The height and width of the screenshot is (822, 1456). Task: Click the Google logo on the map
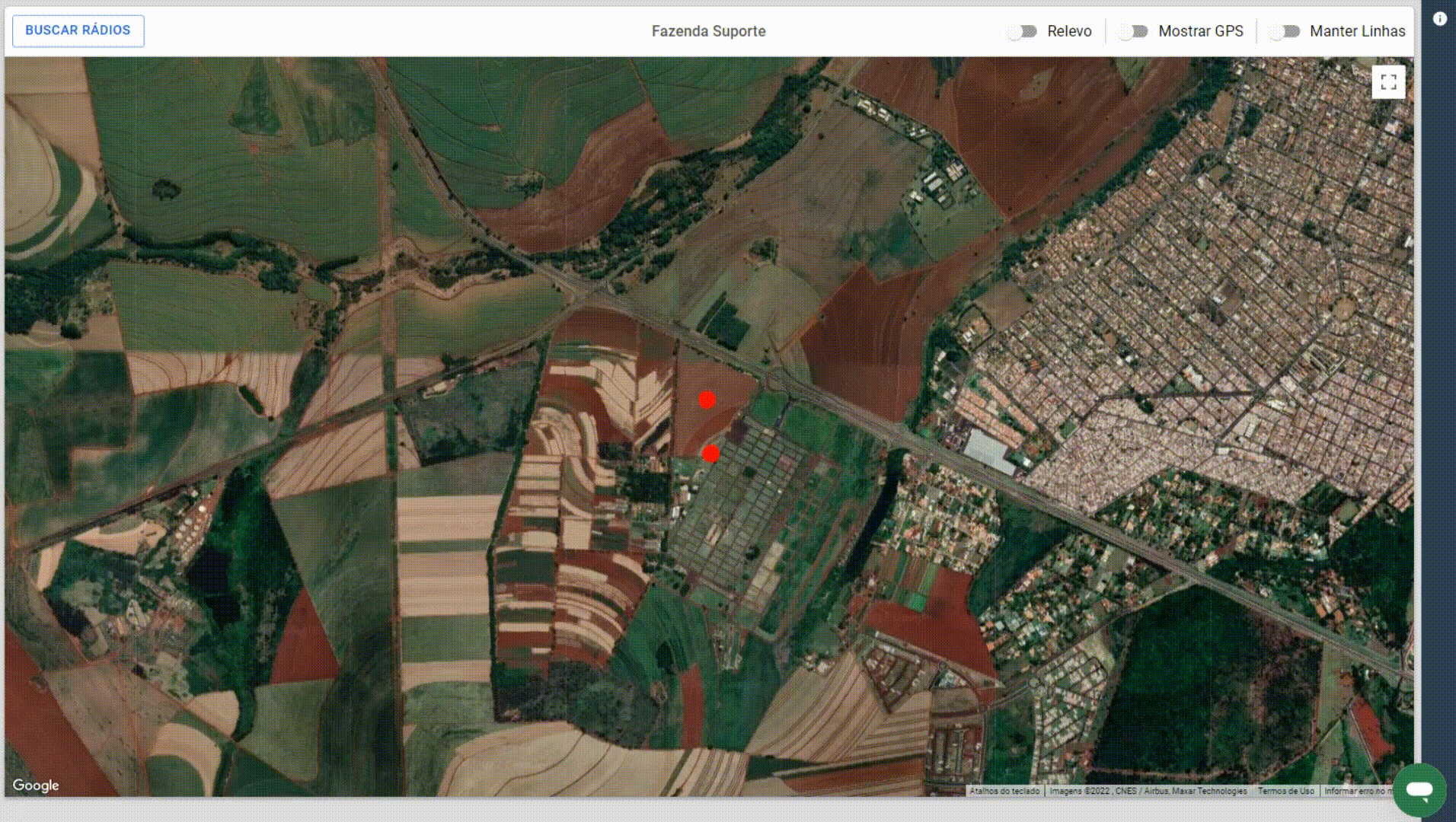click(x=36, y=785)
